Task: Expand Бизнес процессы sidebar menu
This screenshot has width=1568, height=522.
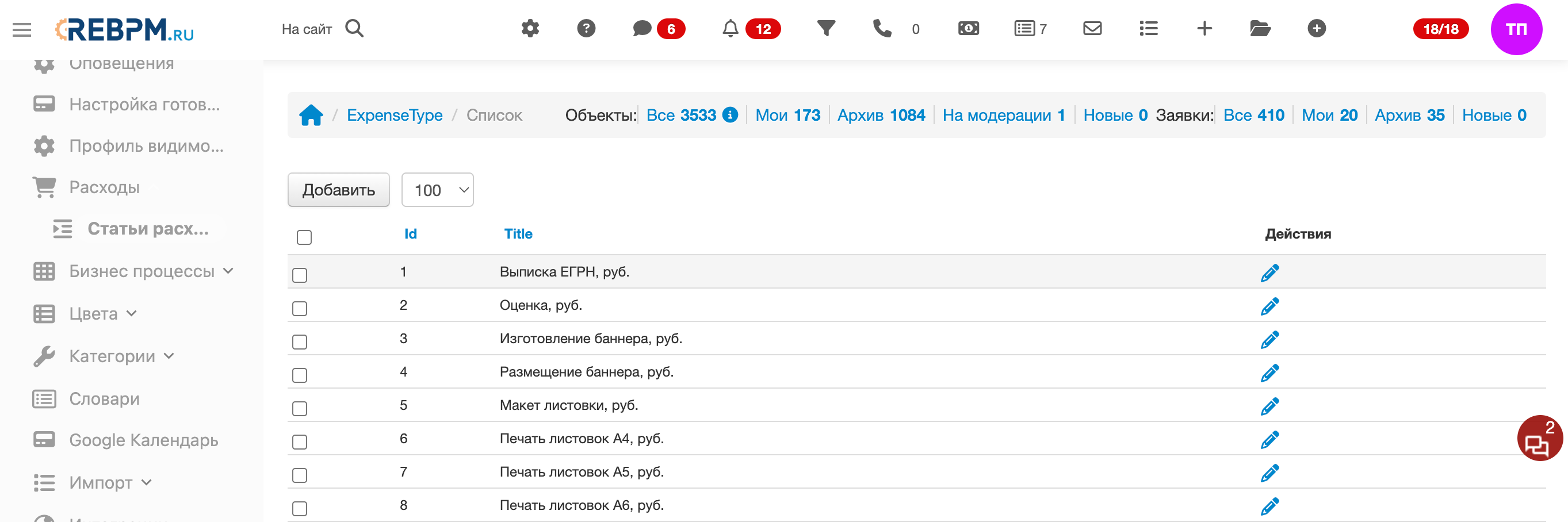Action: 133,271
